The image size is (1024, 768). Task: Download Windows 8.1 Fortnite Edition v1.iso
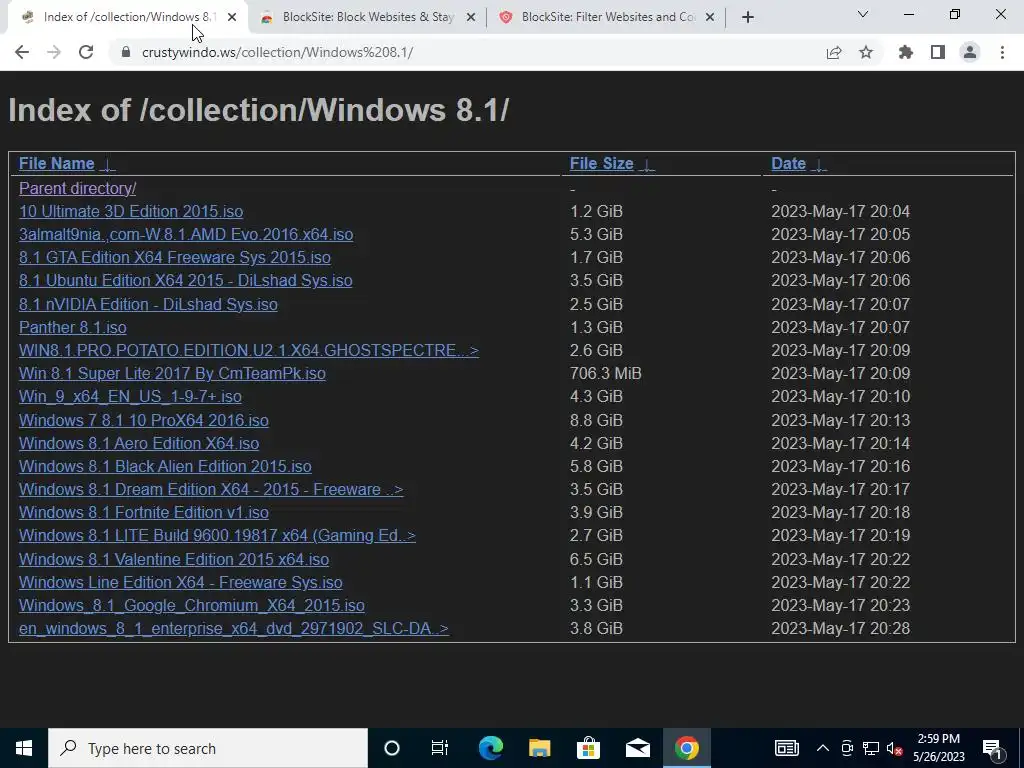[x=144, y=513]
